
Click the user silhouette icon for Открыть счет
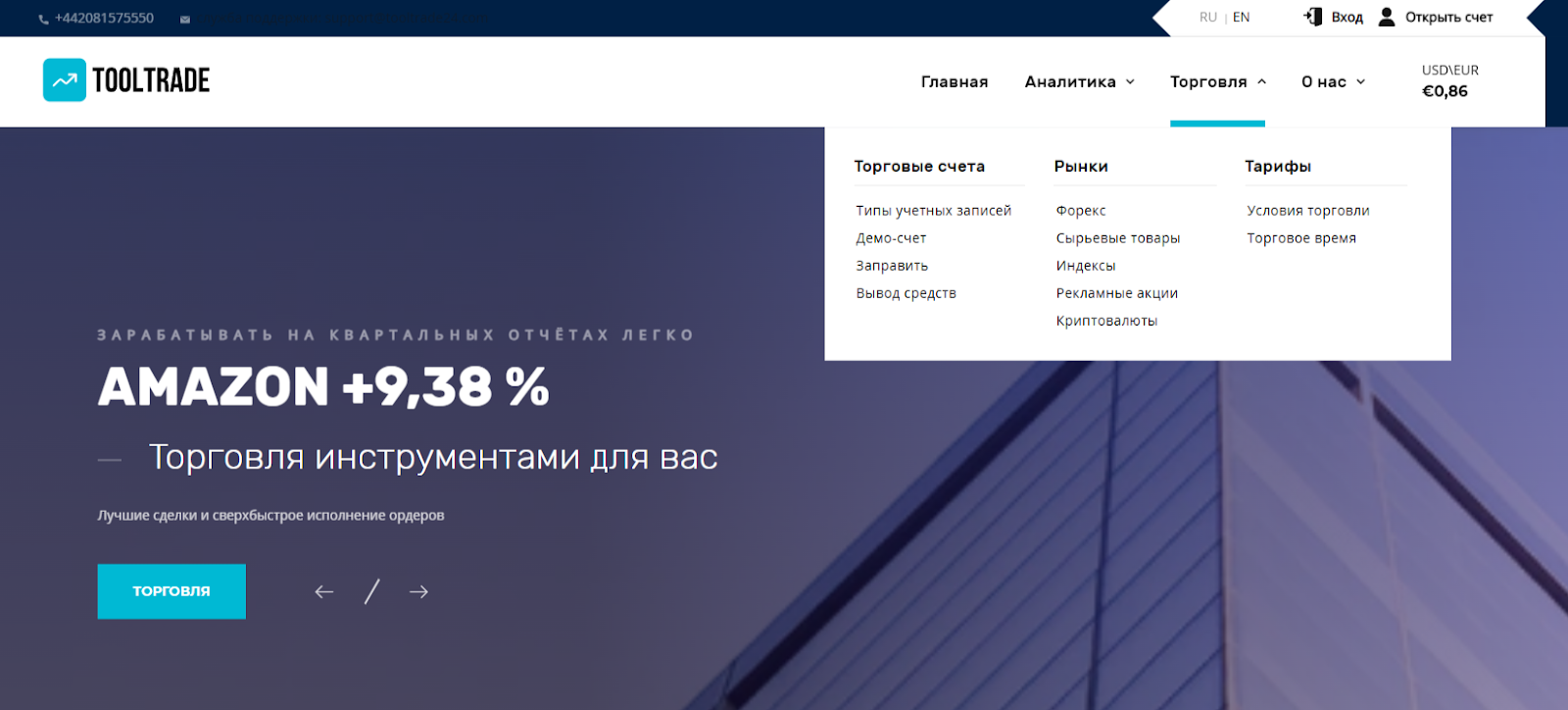coord(1387,17)
